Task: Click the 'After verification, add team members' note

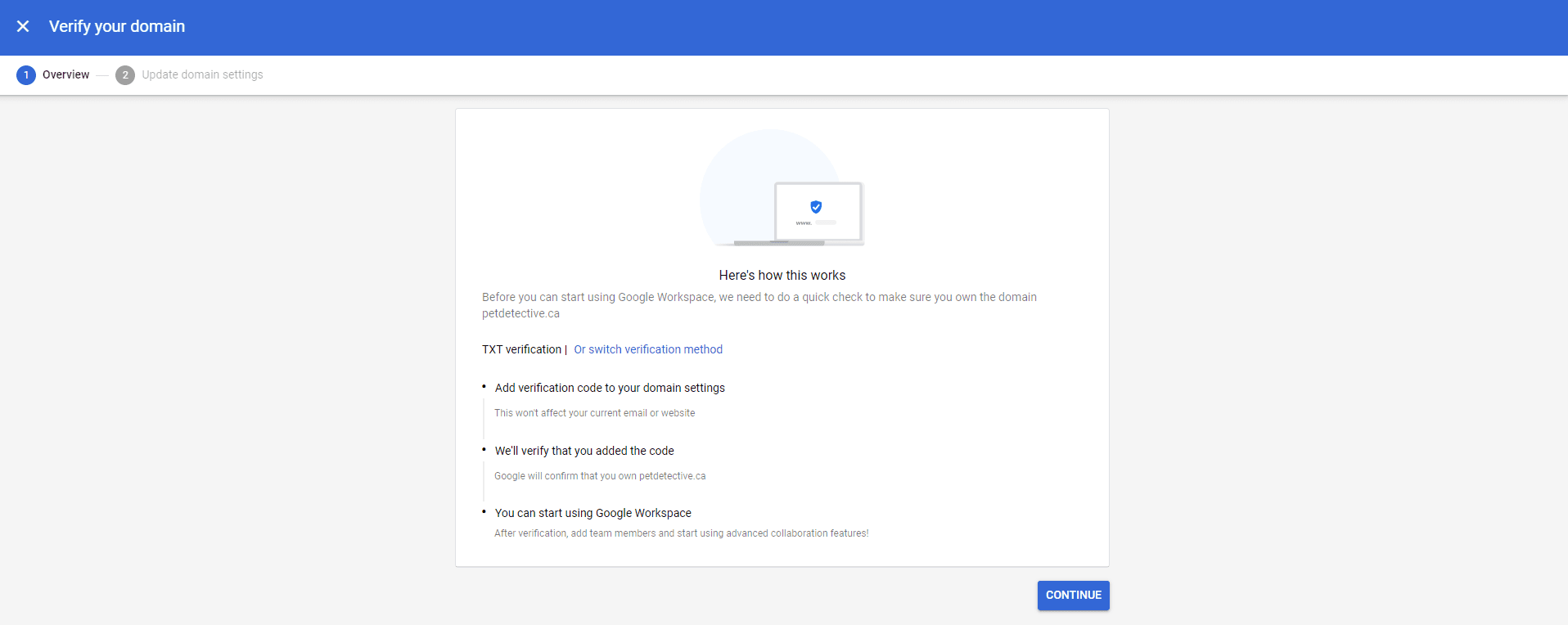Action: (x=681, y=533)
